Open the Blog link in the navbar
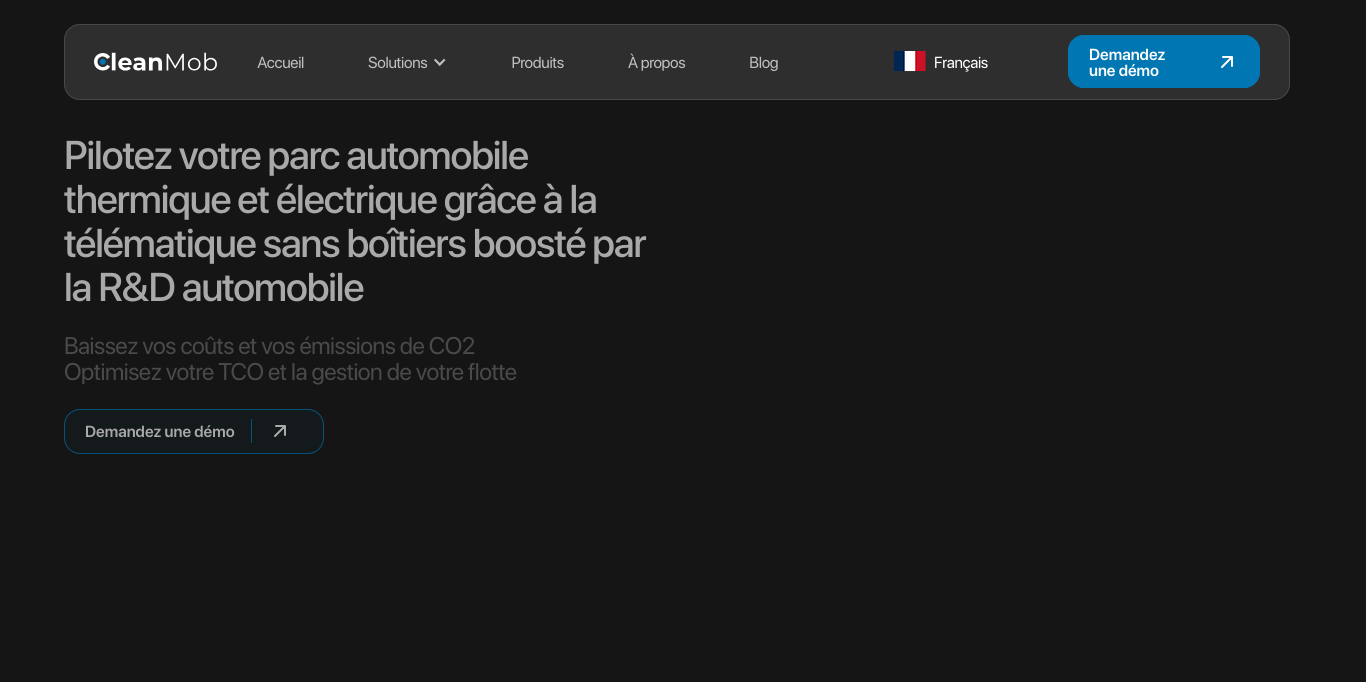 click(x=763, y=63)
